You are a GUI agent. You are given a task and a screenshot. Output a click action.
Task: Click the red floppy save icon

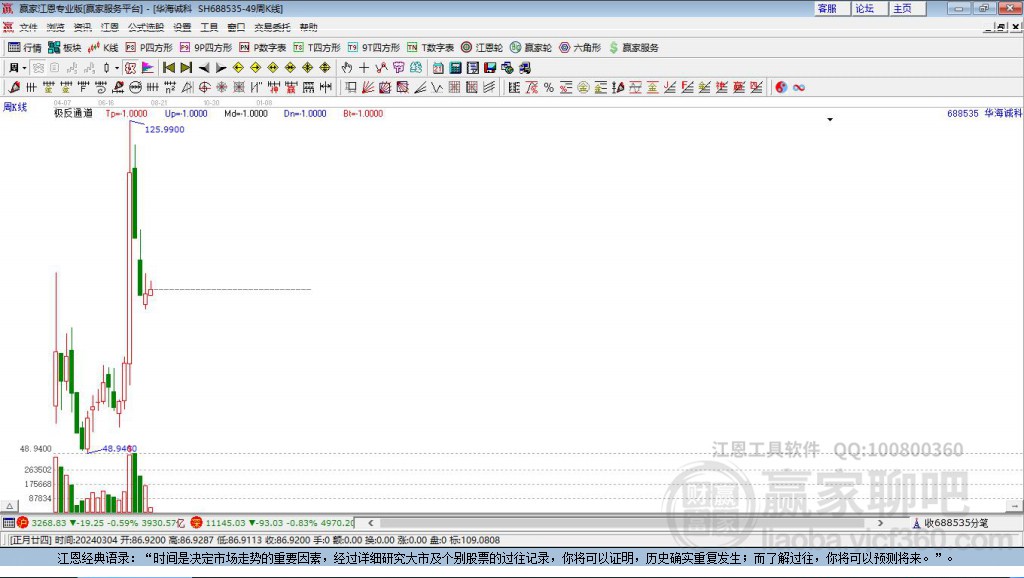[x=490, y=68]
